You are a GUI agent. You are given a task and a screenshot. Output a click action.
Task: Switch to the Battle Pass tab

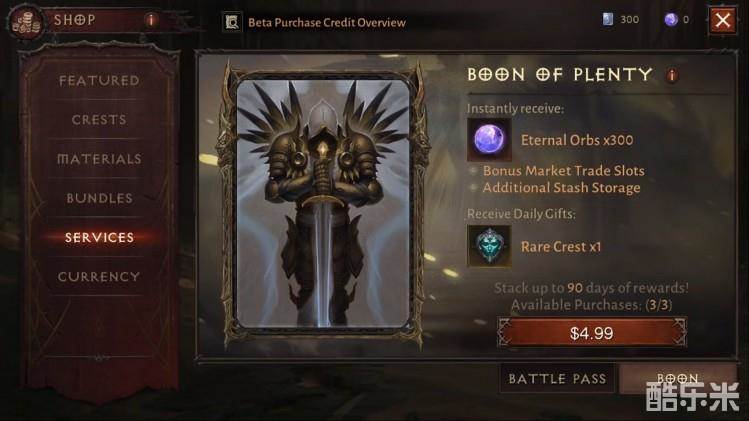(557, 378)
